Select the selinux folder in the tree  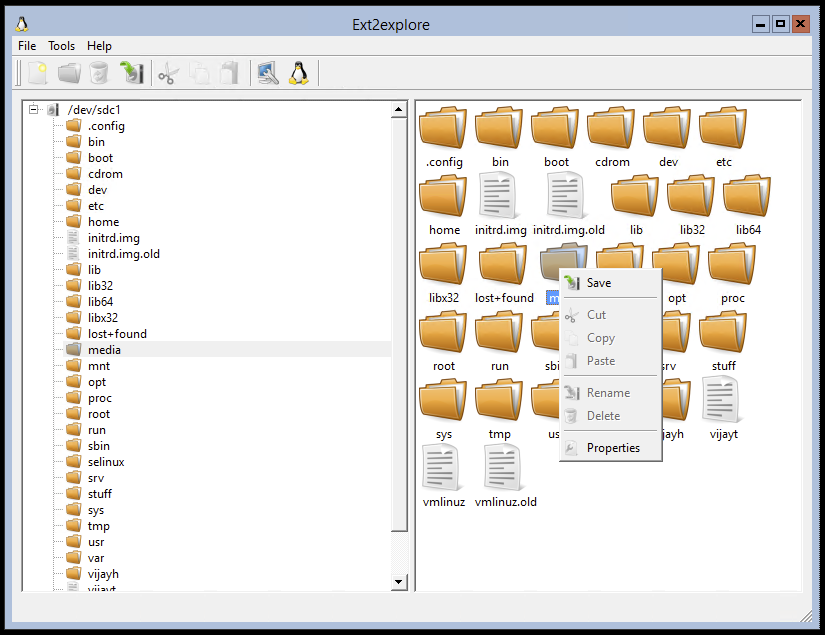pyautogui.click(x=106, y=462)
